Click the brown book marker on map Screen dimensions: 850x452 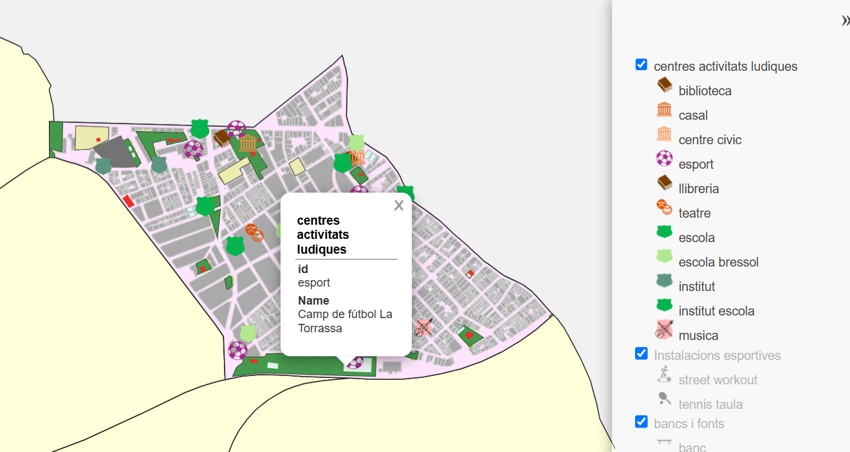pos(222,138)
